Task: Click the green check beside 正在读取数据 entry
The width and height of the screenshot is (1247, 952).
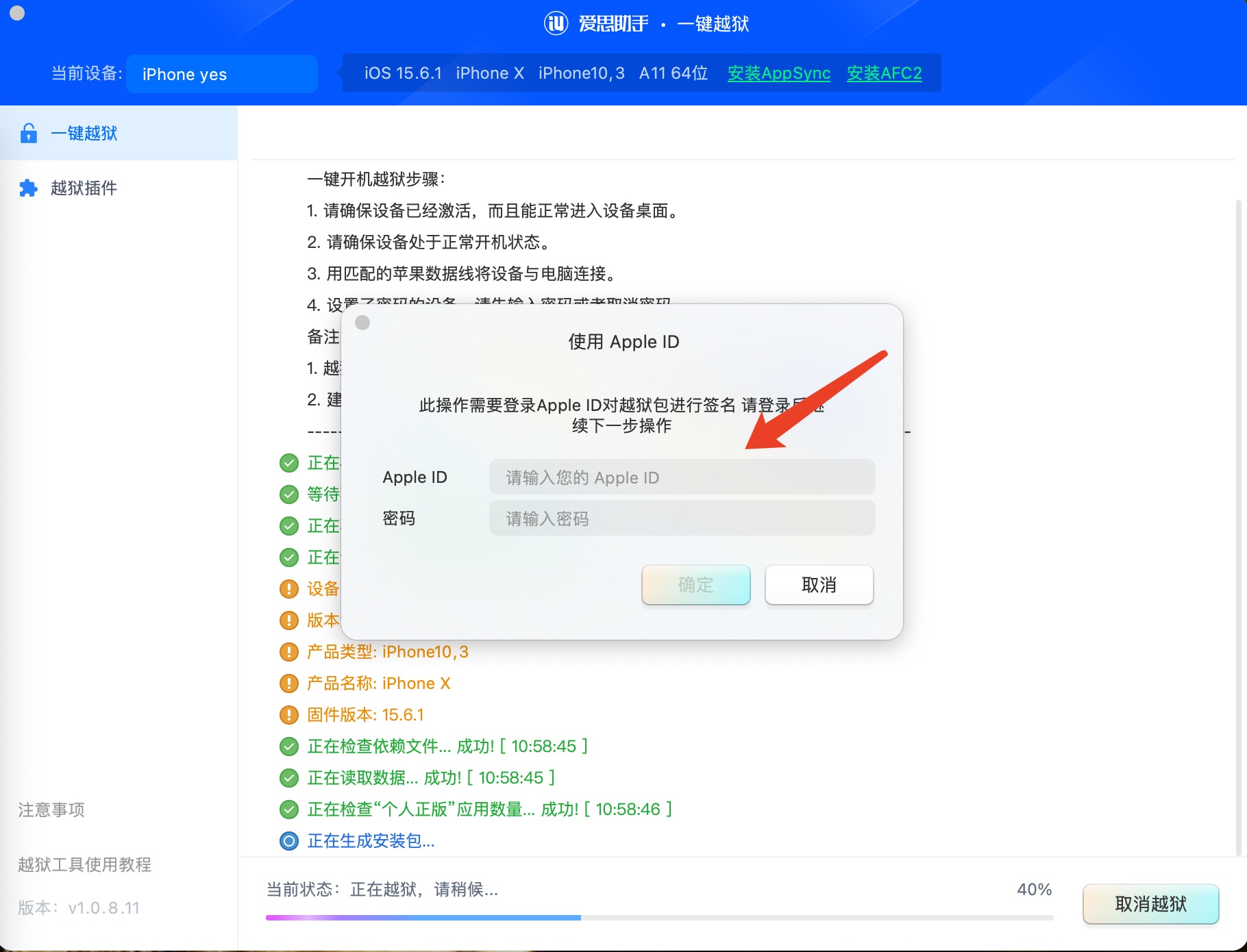Action: (288, 778)
